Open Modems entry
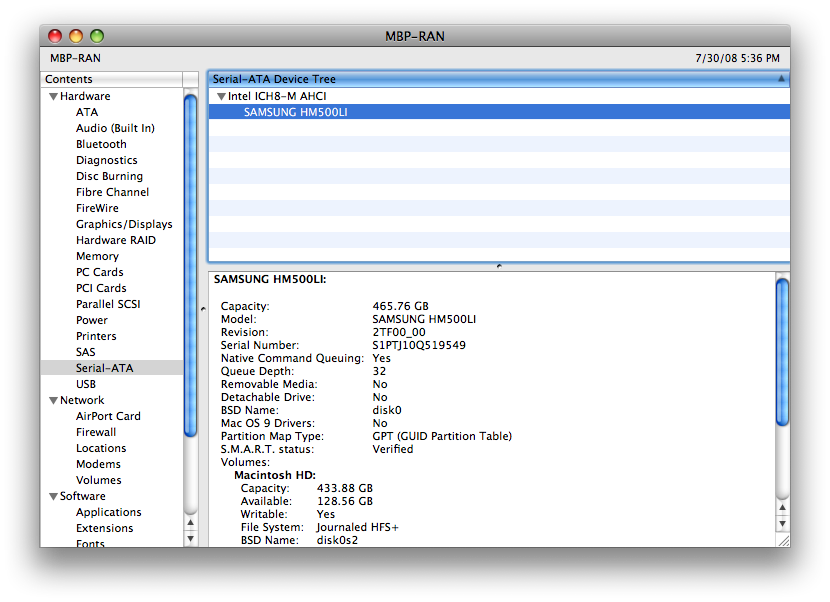This screenshot has width=830, height=602. pos(98,464)
